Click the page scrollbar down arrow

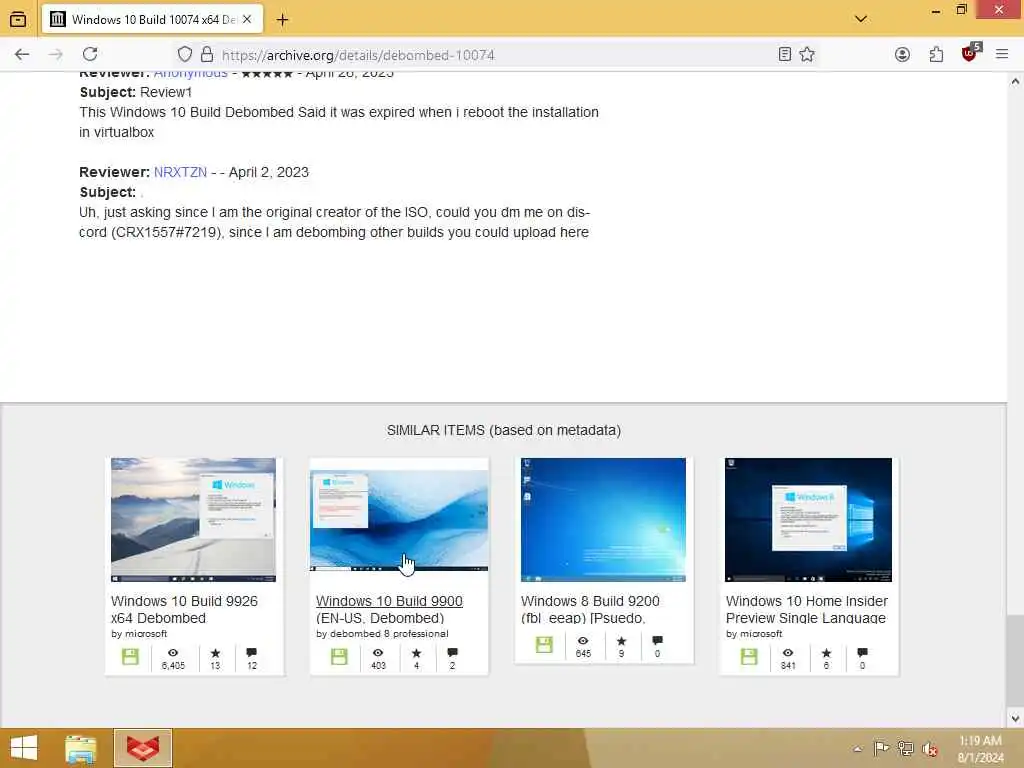coord(1015,719)
